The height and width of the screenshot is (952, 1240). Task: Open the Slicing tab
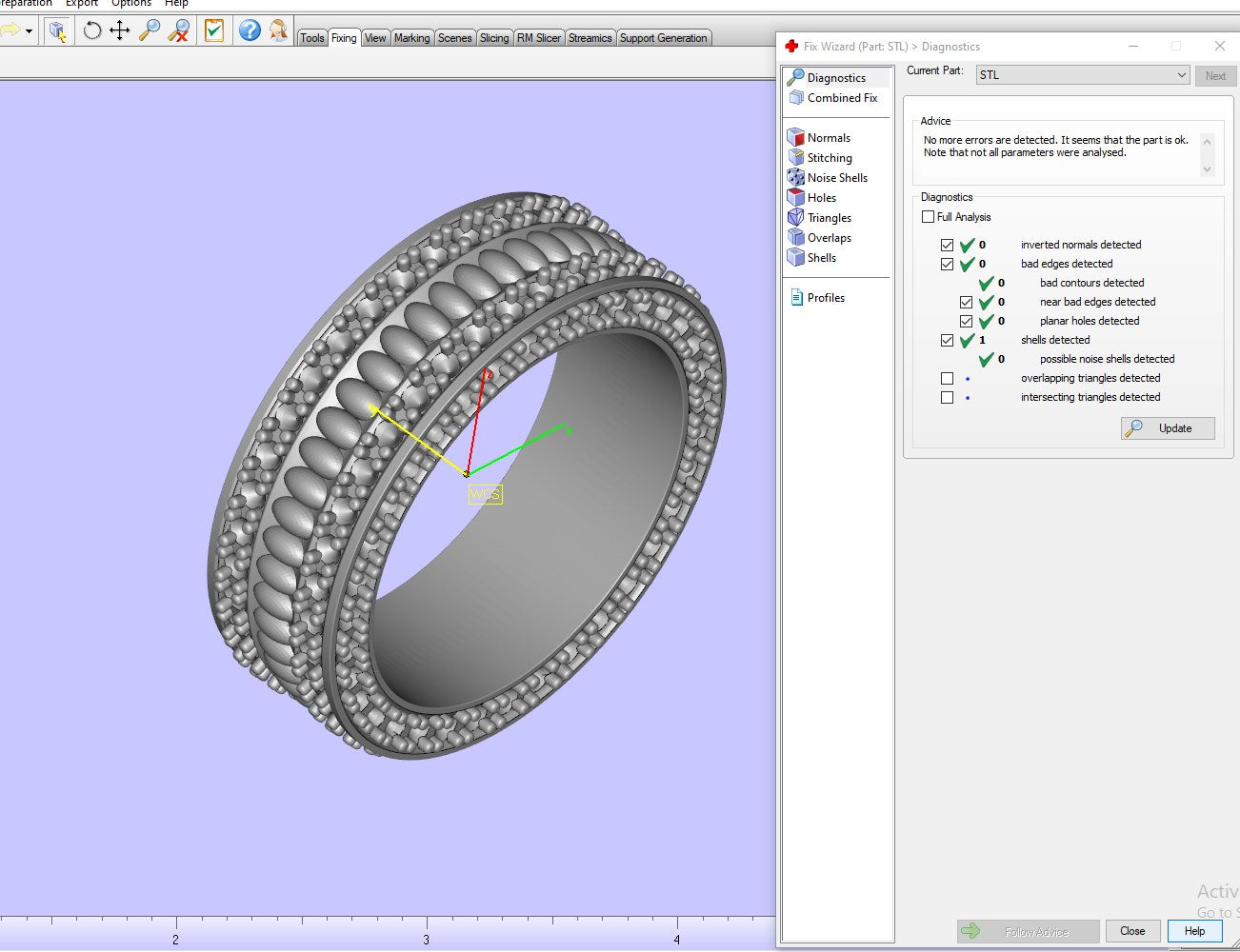click(493, 38)
